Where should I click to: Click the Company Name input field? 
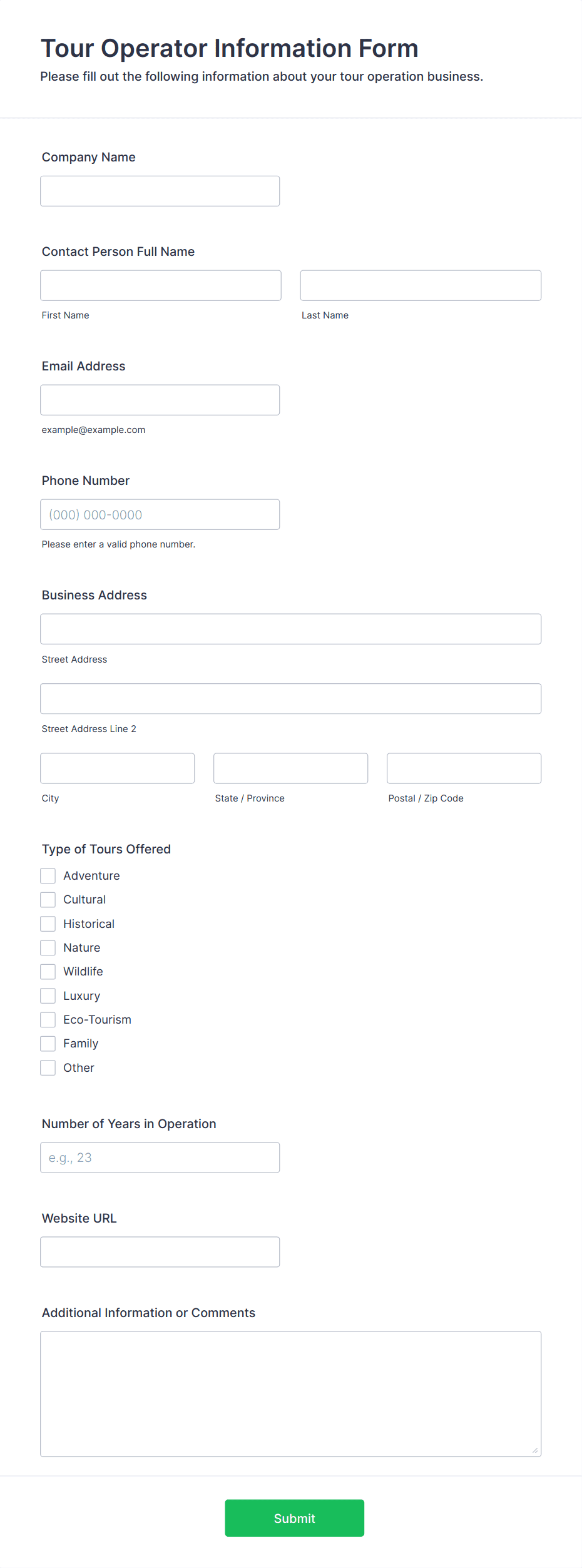160,191
